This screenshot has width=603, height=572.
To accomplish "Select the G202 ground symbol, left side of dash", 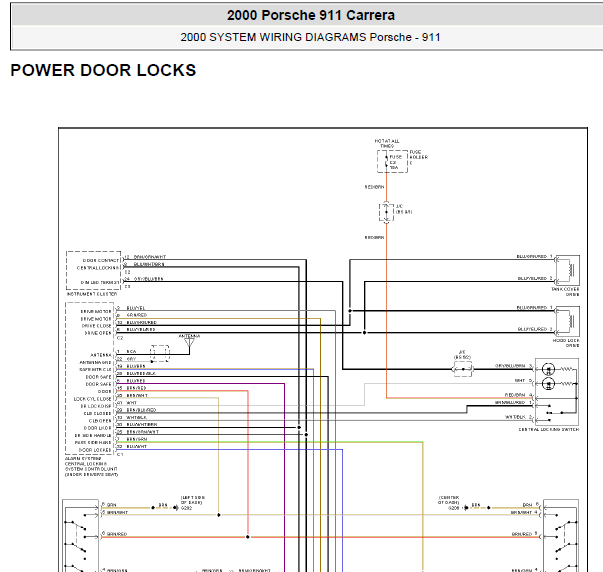I will click(x=176, y=508).
